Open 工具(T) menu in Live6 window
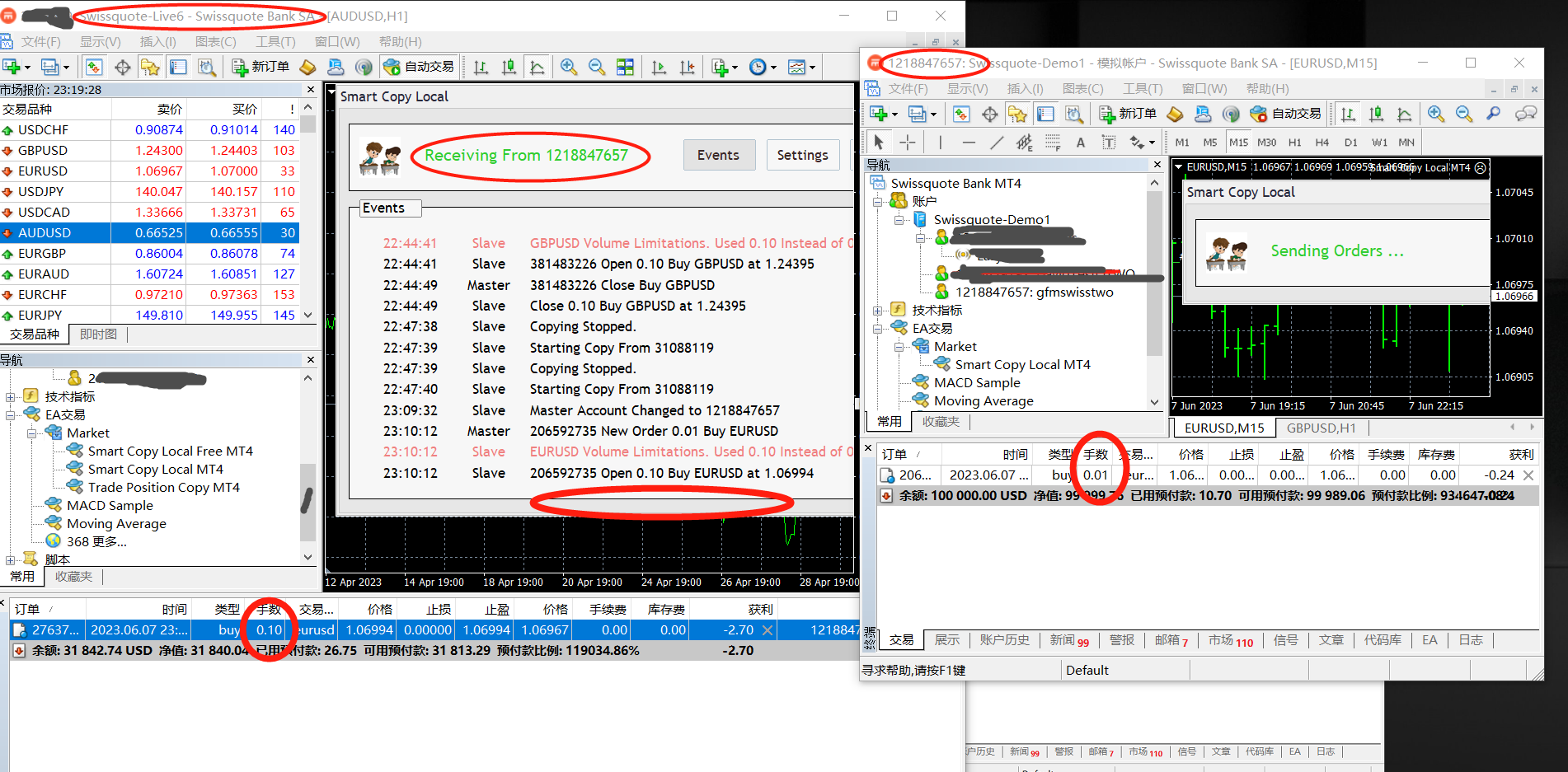The width and height of the screenshot is (1568, 772). tap(275, 42)
